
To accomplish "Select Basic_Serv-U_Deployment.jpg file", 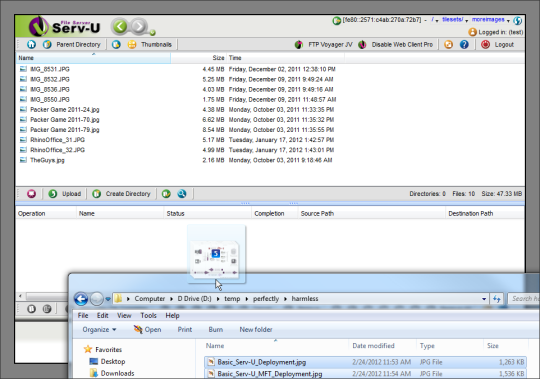I will pos(365,362).
